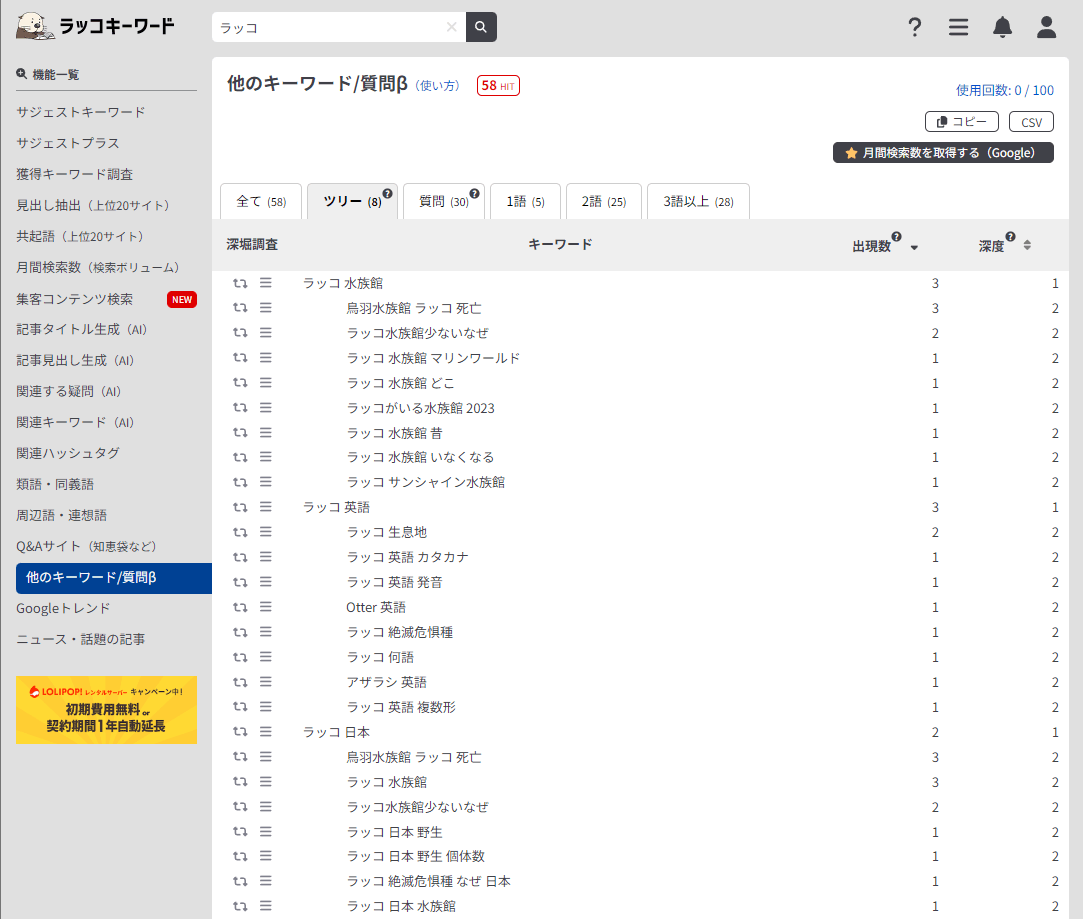Click the CSV export button
The width and height of the screenshot is (1083, 919).
pyautogui.click(x=1031, y=121)
